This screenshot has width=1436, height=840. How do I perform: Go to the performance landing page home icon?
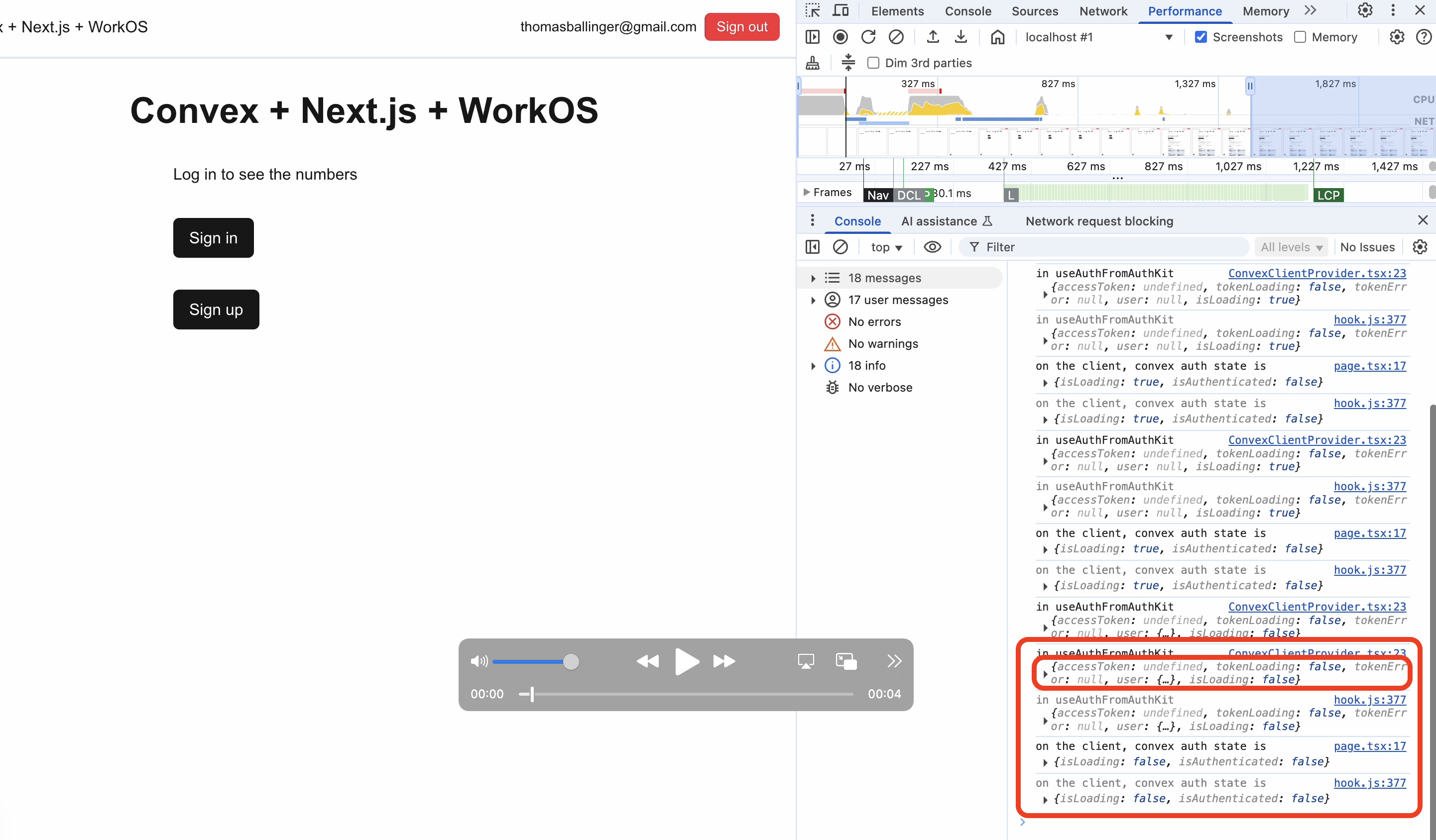[997, 37]
